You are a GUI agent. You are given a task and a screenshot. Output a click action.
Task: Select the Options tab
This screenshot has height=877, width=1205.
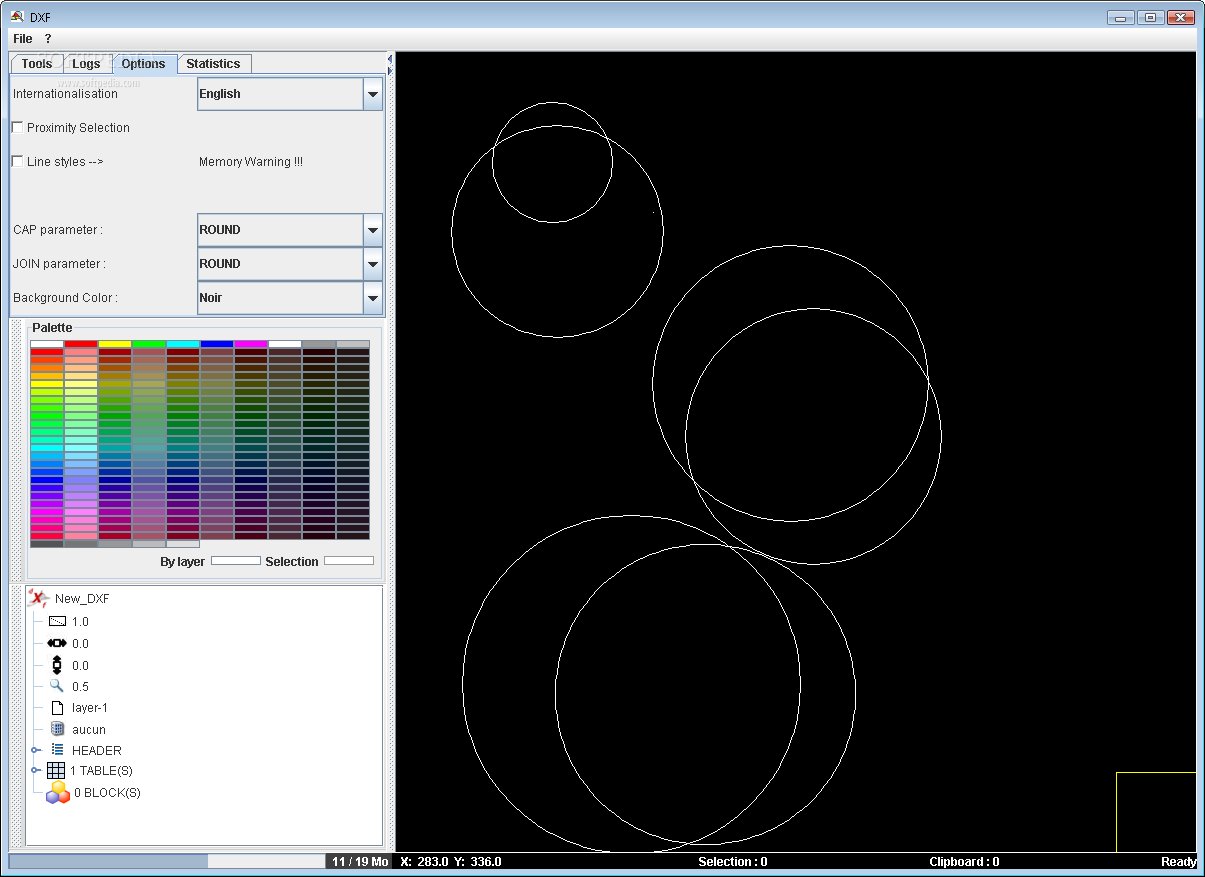point(144,64)
